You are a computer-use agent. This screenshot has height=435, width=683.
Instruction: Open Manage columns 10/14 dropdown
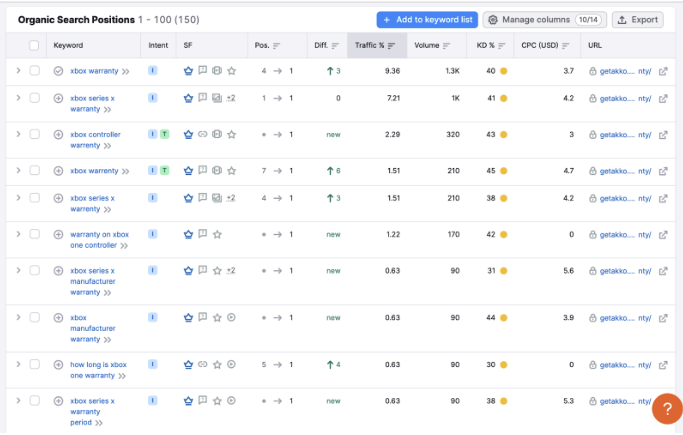544,20
